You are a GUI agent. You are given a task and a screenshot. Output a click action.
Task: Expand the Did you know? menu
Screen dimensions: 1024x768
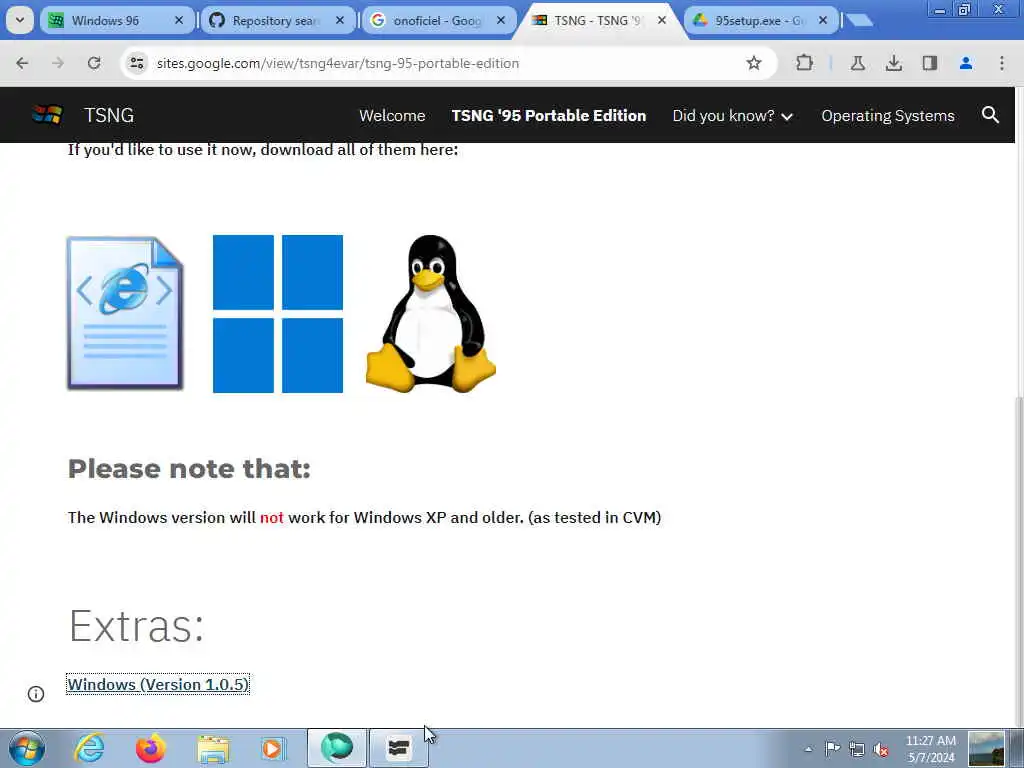(x=732, y=116)
